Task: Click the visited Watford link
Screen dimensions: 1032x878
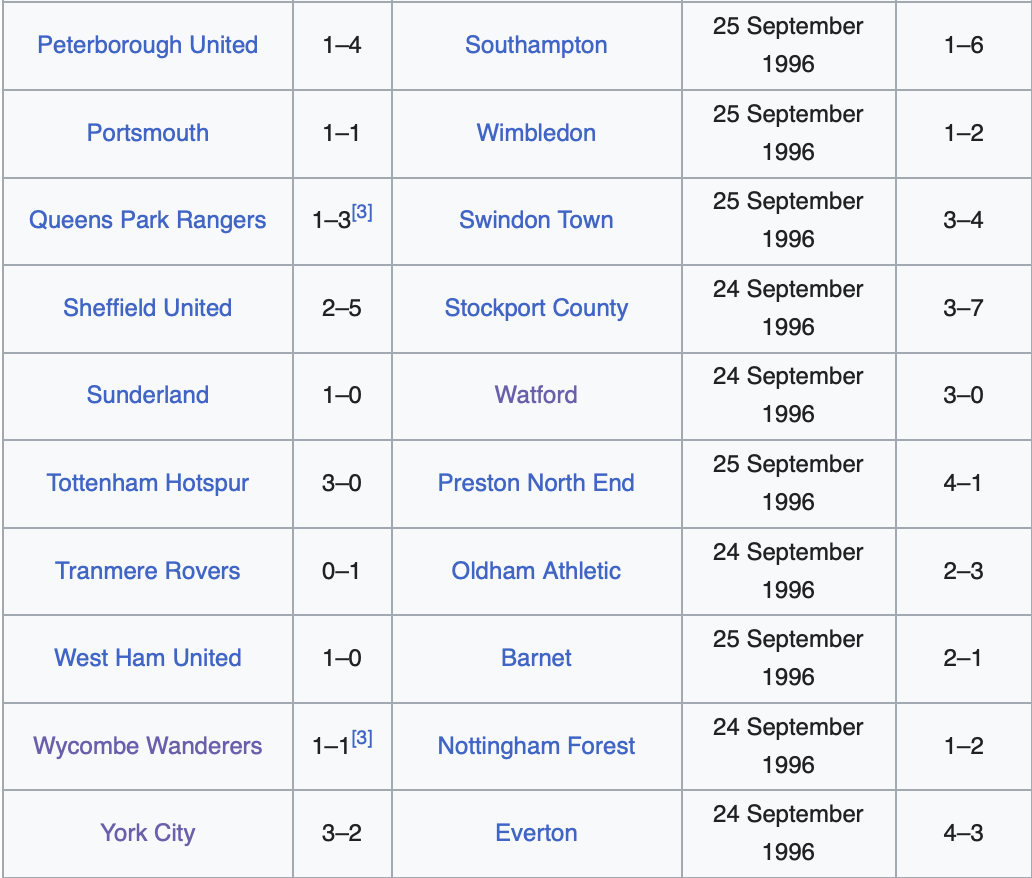Action: [536, 395]
